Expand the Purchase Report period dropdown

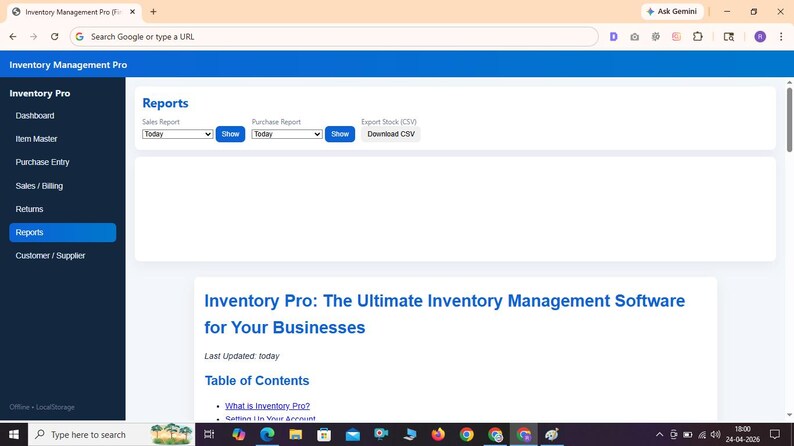click(287, 134)
